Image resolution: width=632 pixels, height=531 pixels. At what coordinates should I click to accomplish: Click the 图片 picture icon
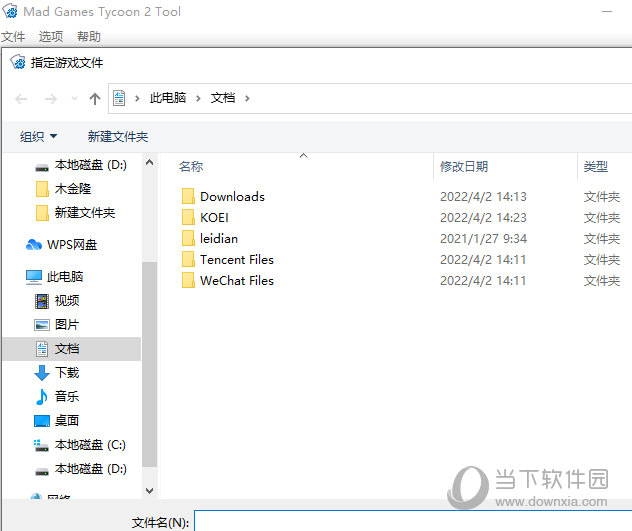tap(42, 325)
